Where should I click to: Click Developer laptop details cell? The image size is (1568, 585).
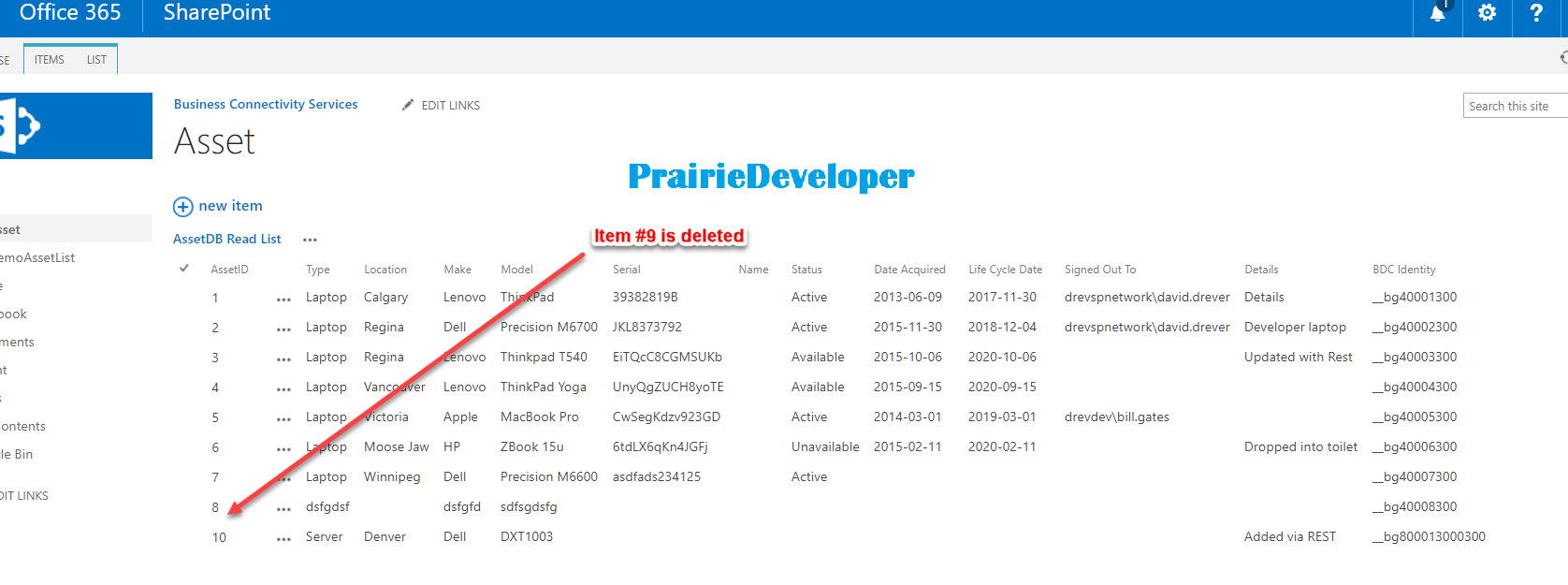[x=1296, y=328]
